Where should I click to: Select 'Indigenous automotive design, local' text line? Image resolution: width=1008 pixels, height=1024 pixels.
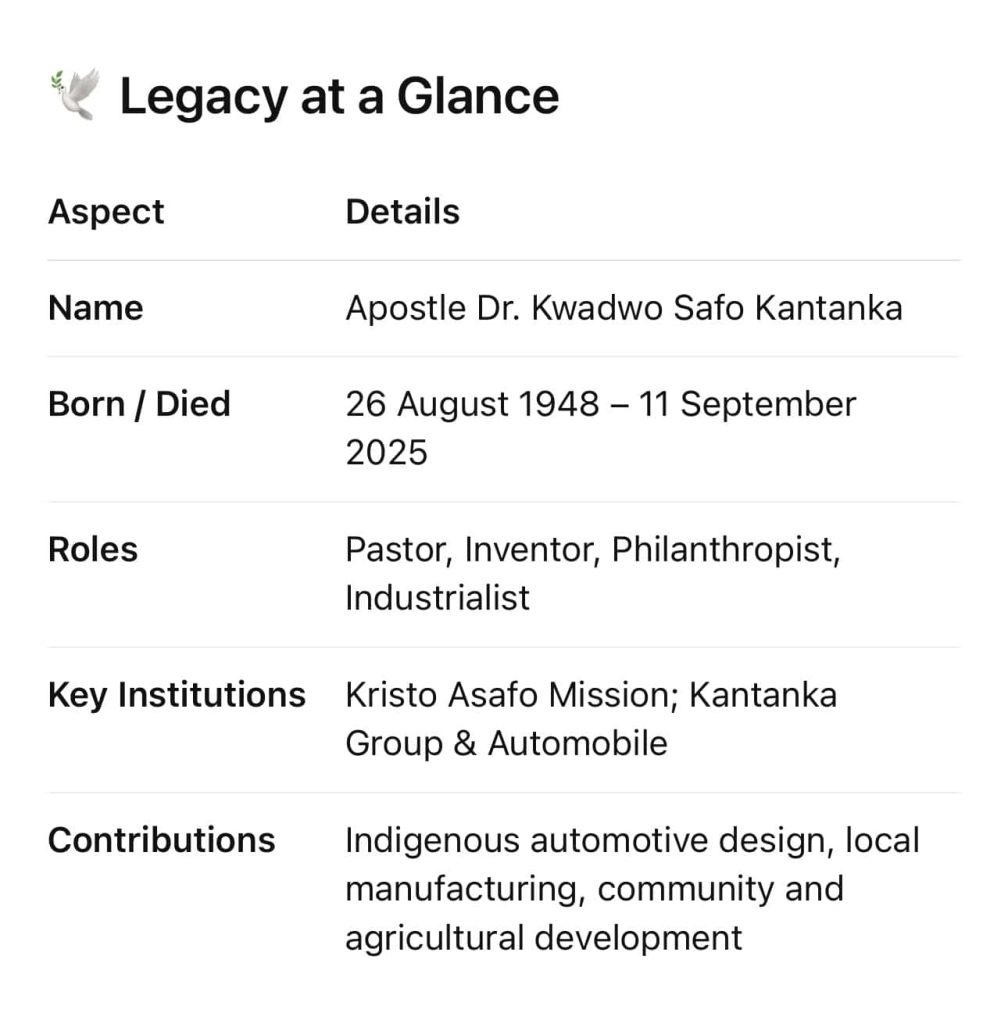tap(633, 841)
